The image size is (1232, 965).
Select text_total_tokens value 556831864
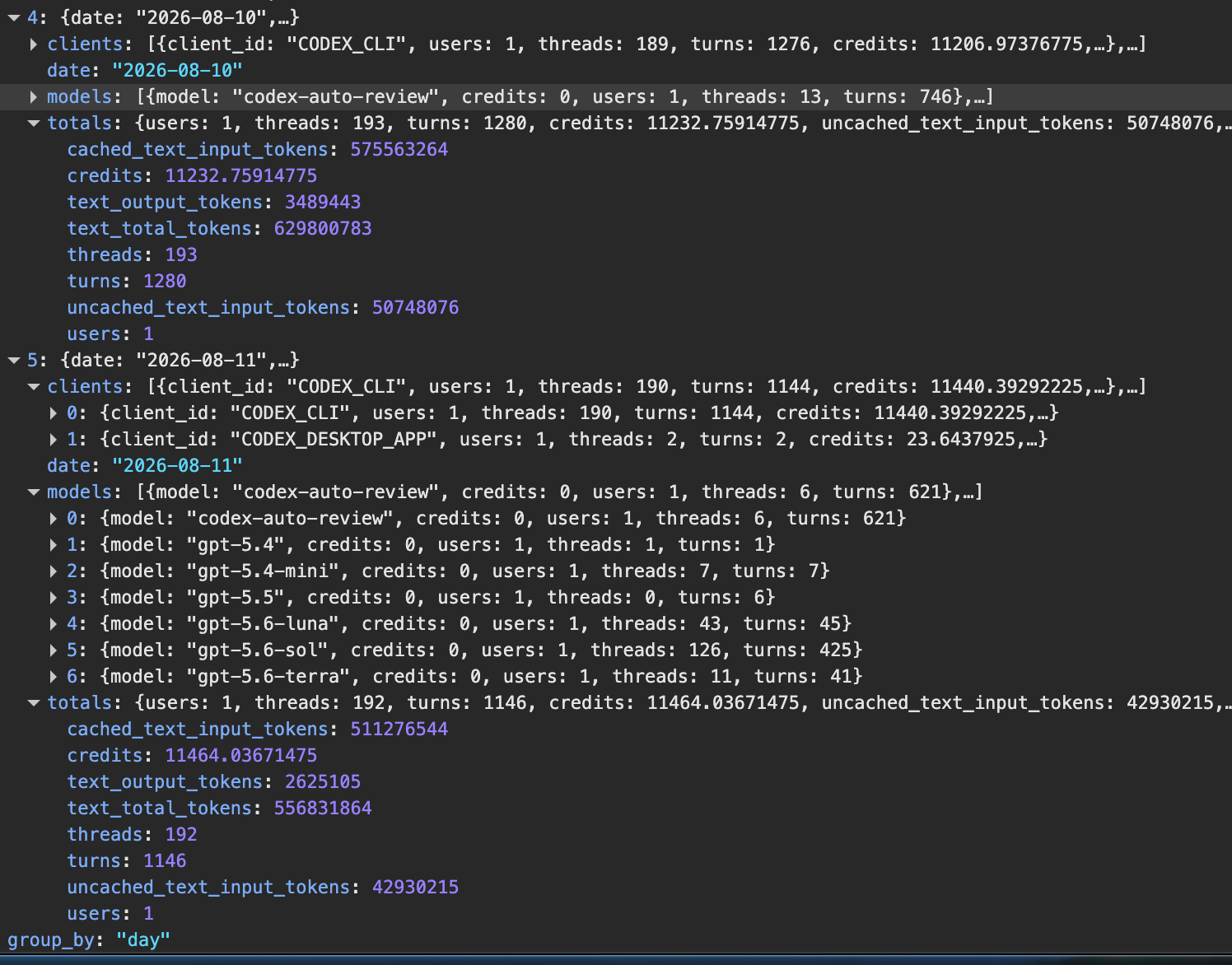point(323,808)
